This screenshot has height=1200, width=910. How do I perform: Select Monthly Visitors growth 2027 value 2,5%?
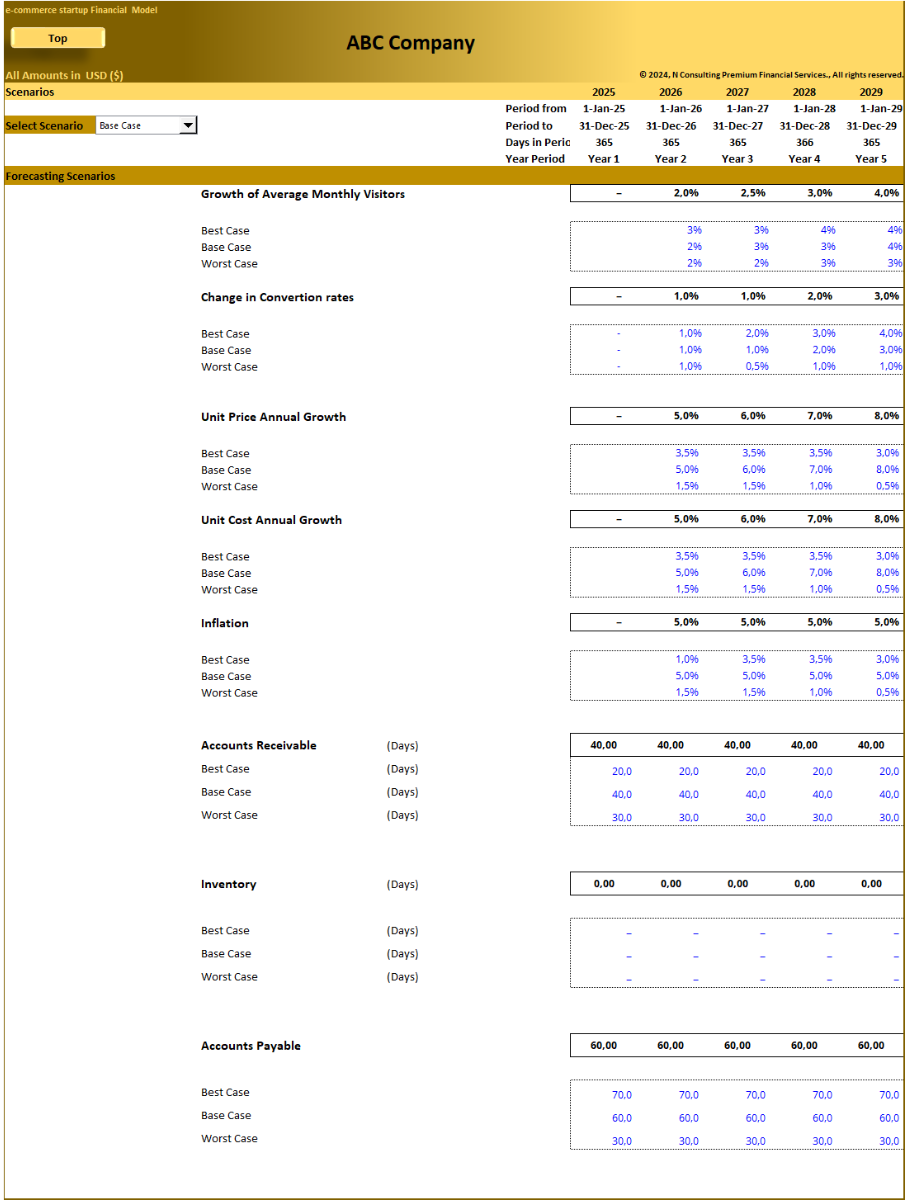(x=753, y=194)
